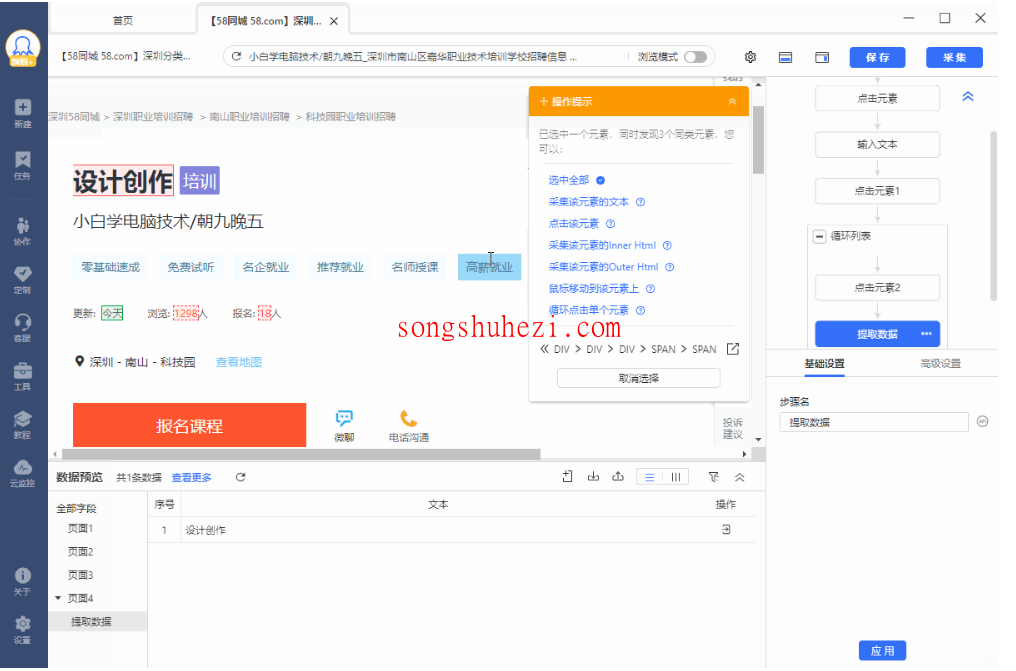Select the 点击元素2 workflow step
This screenshot has width=1016, height=671.
pos(877,288)
